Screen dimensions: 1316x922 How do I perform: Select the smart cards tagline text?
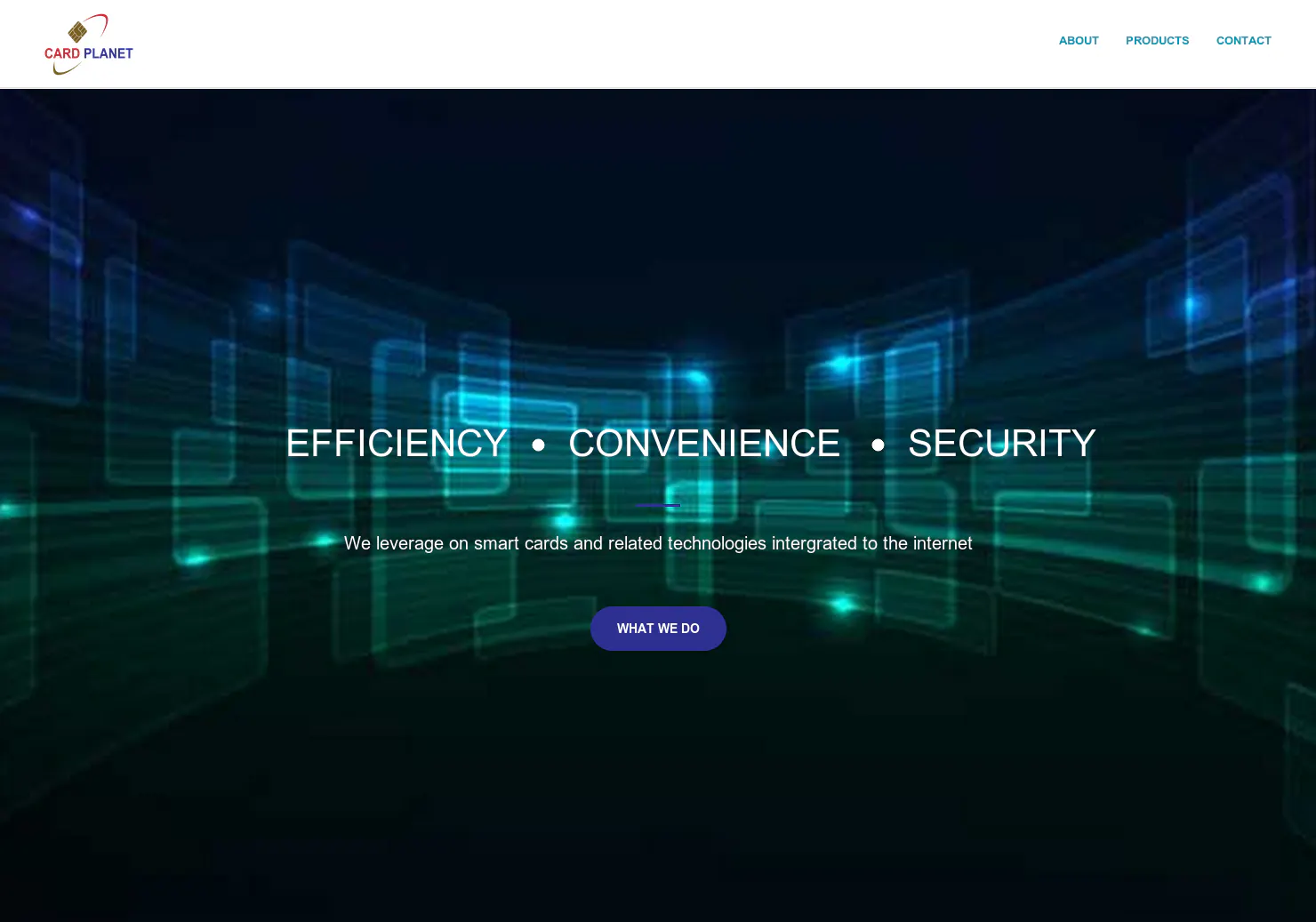658,543
